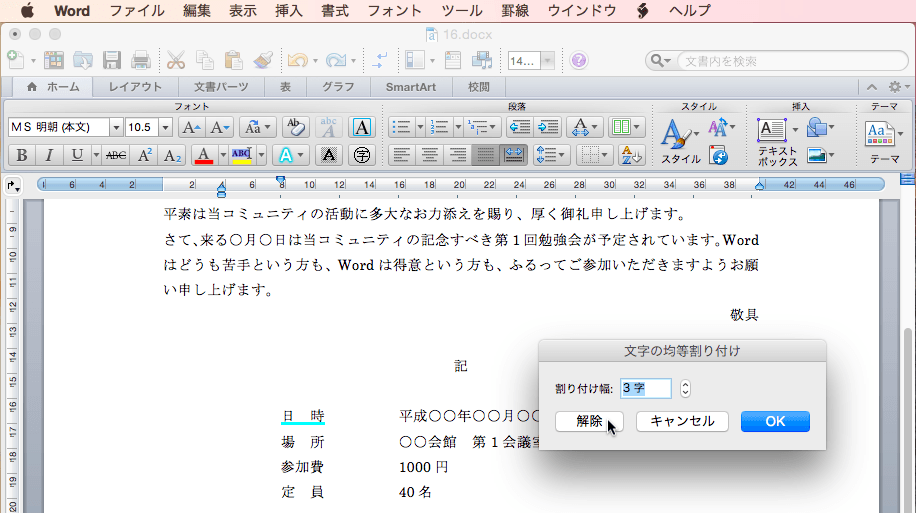Screen dimensions: 916x513
Task: Switch to the 文書パーツ tab
Action: click(221, 87)
